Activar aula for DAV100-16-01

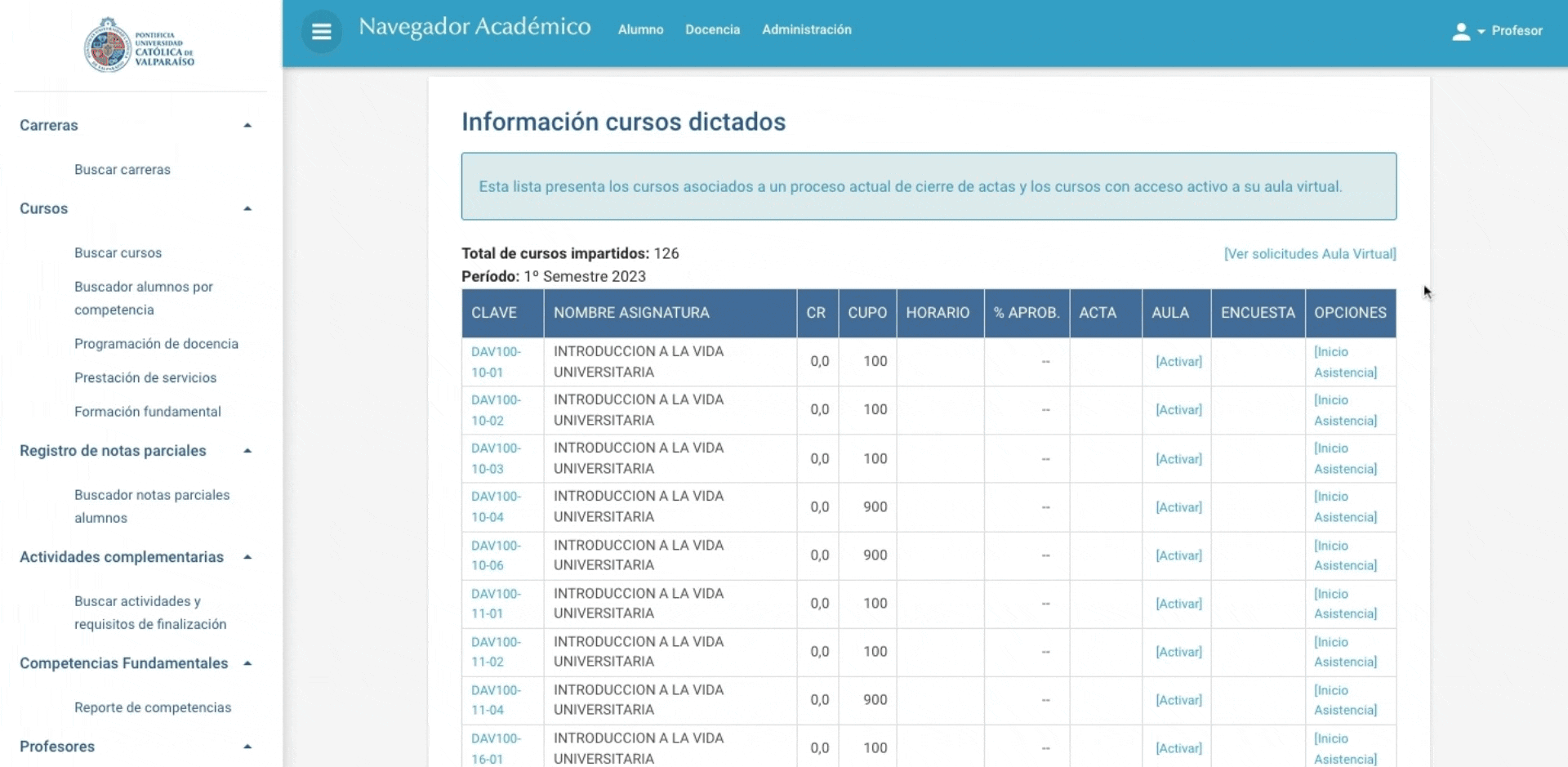(1178, 748)
